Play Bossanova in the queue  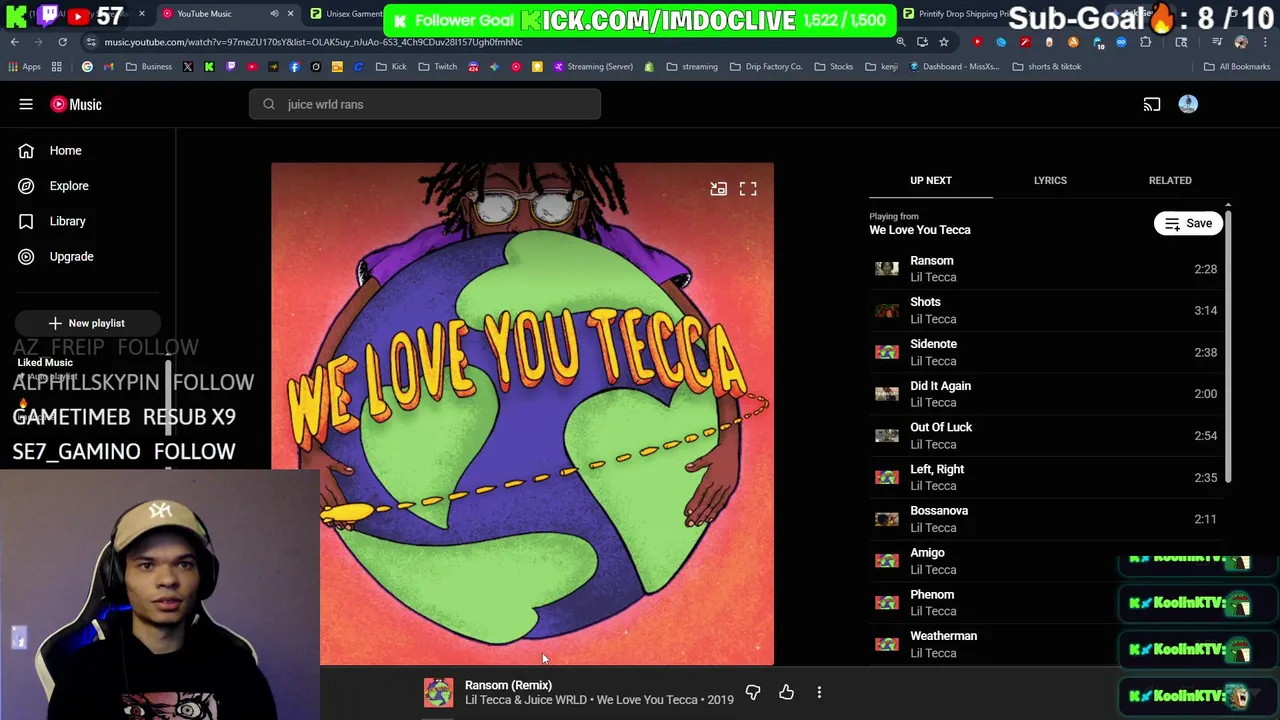click(x=1046, y=519)
